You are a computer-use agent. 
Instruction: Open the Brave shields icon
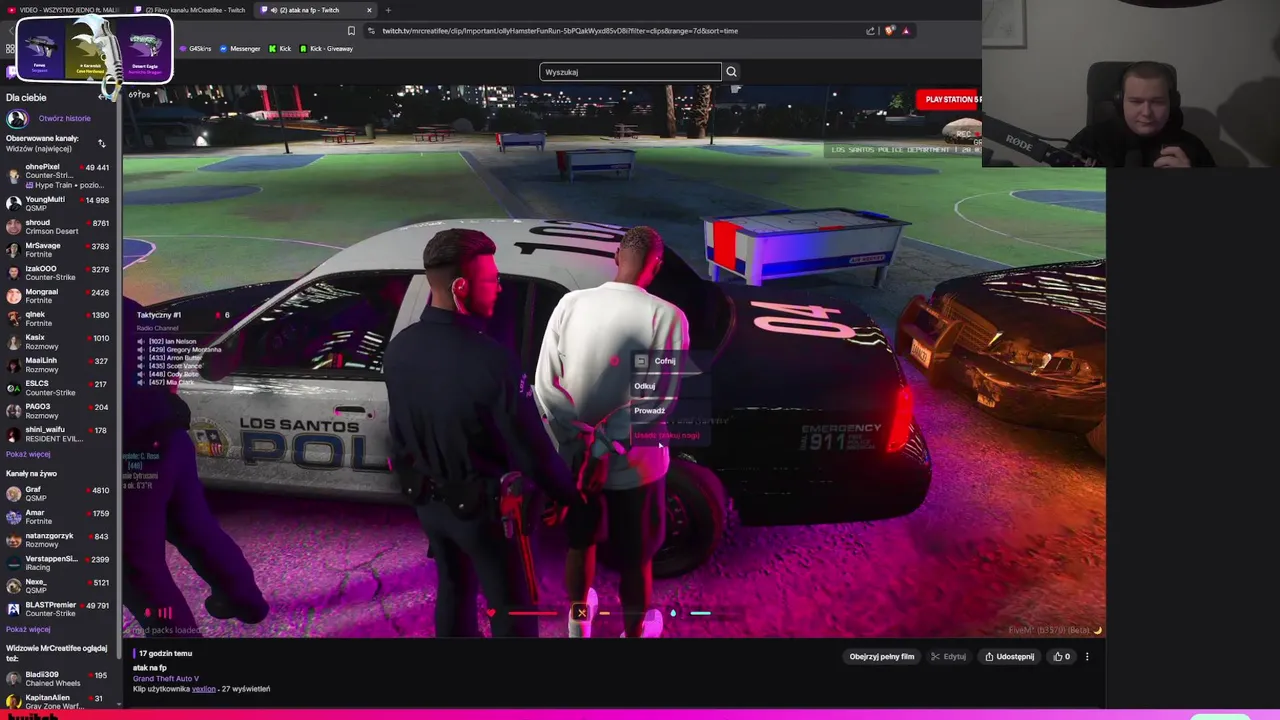tap(889, 31)
